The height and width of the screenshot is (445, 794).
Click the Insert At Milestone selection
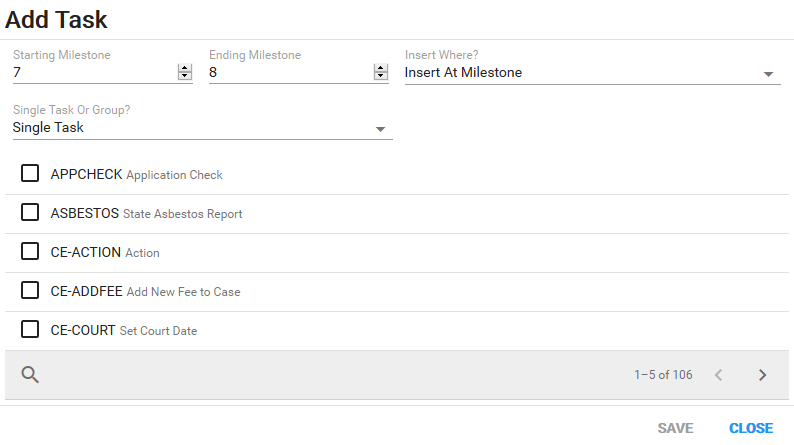(463, 72)
